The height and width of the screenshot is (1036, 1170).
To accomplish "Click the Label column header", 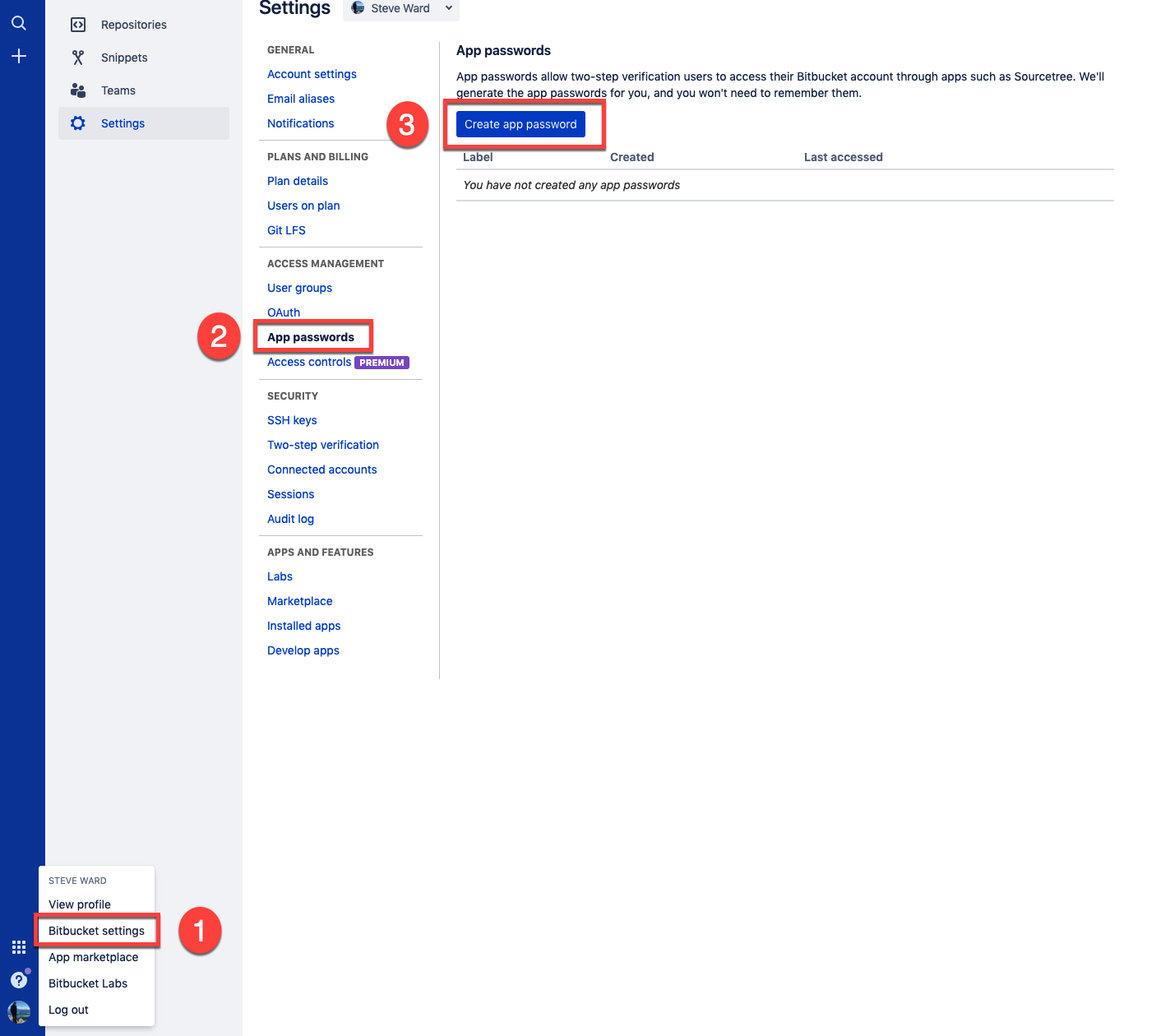I will point(478,157).
